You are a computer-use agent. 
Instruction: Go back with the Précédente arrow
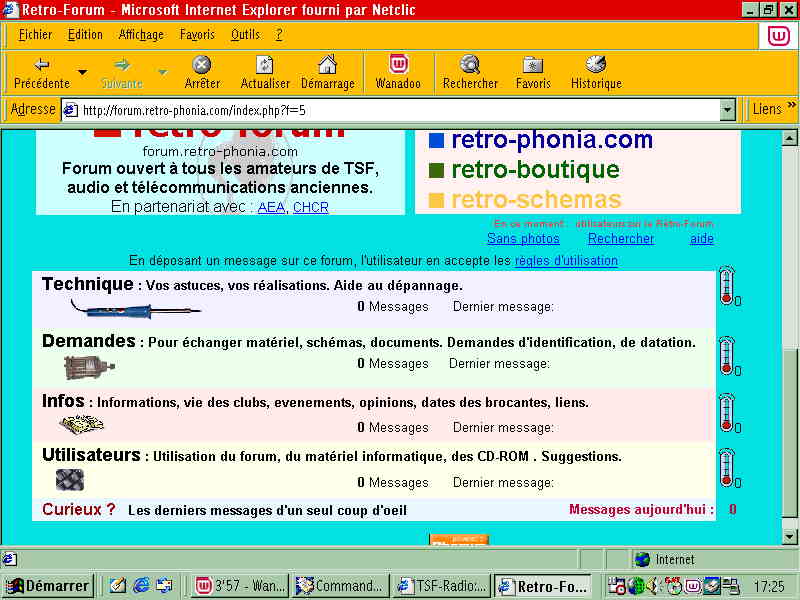41,72
